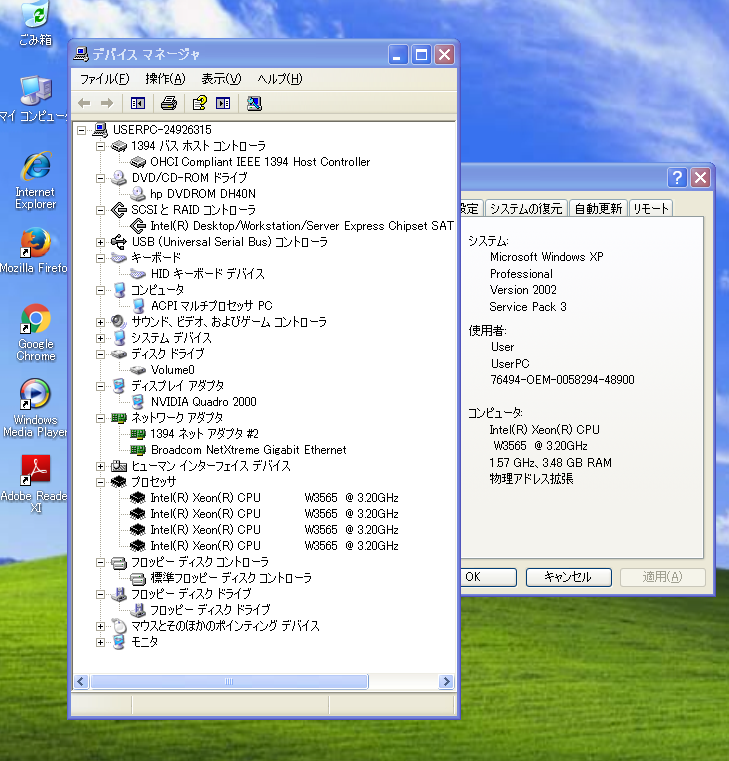Switch to 自動更新 tab
The image size is (729, 761).
point(598,209)
